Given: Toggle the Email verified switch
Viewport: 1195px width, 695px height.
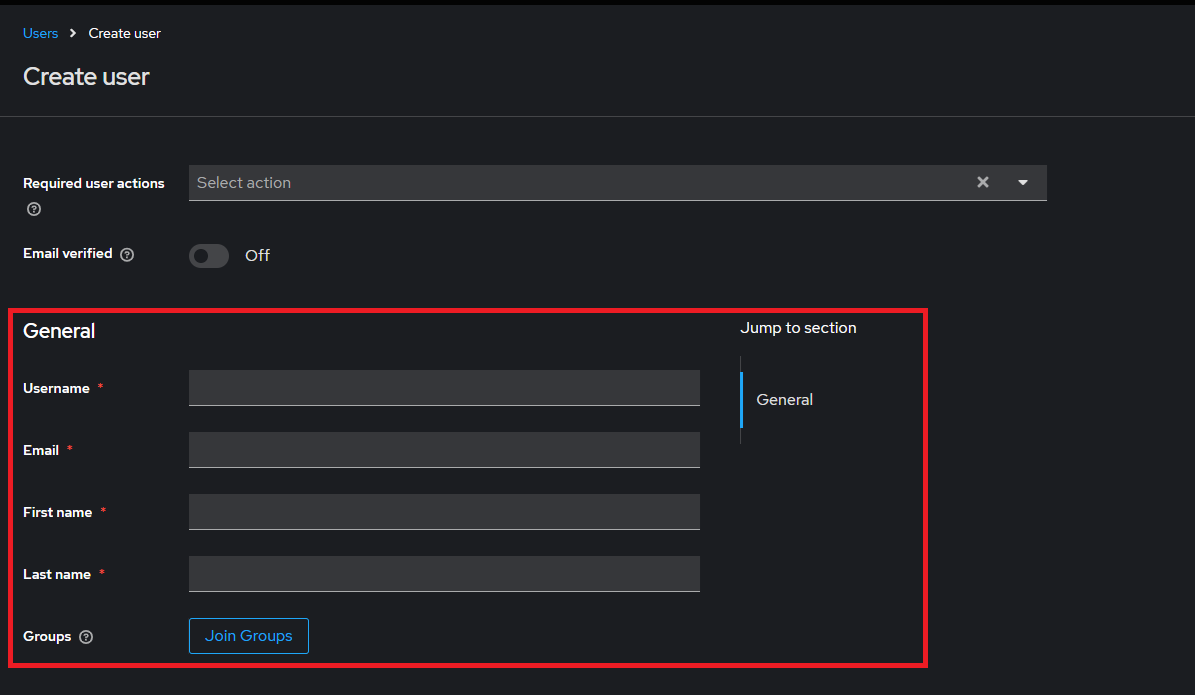Looking at the screenshot, I should click(x=209, y=256).
